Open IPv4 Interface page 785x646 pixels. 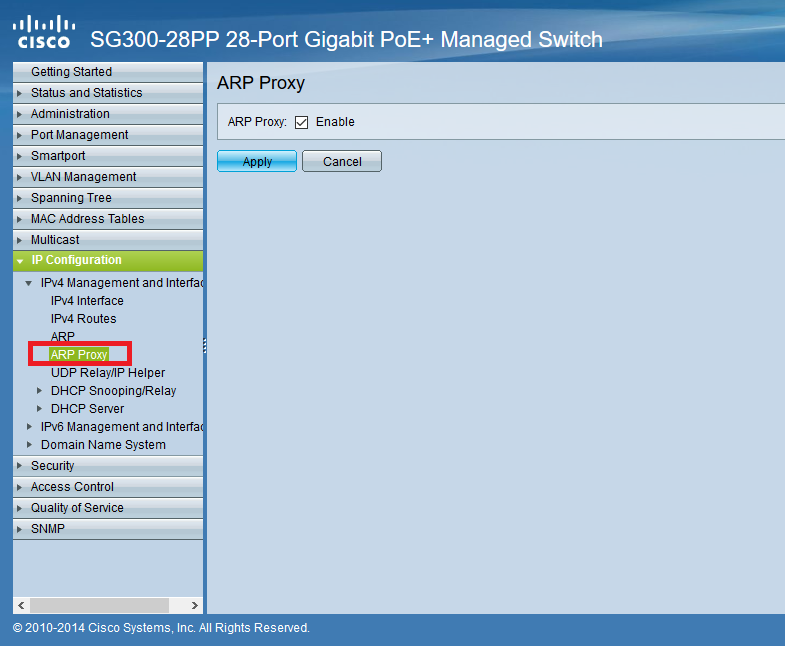click(87, 301)
